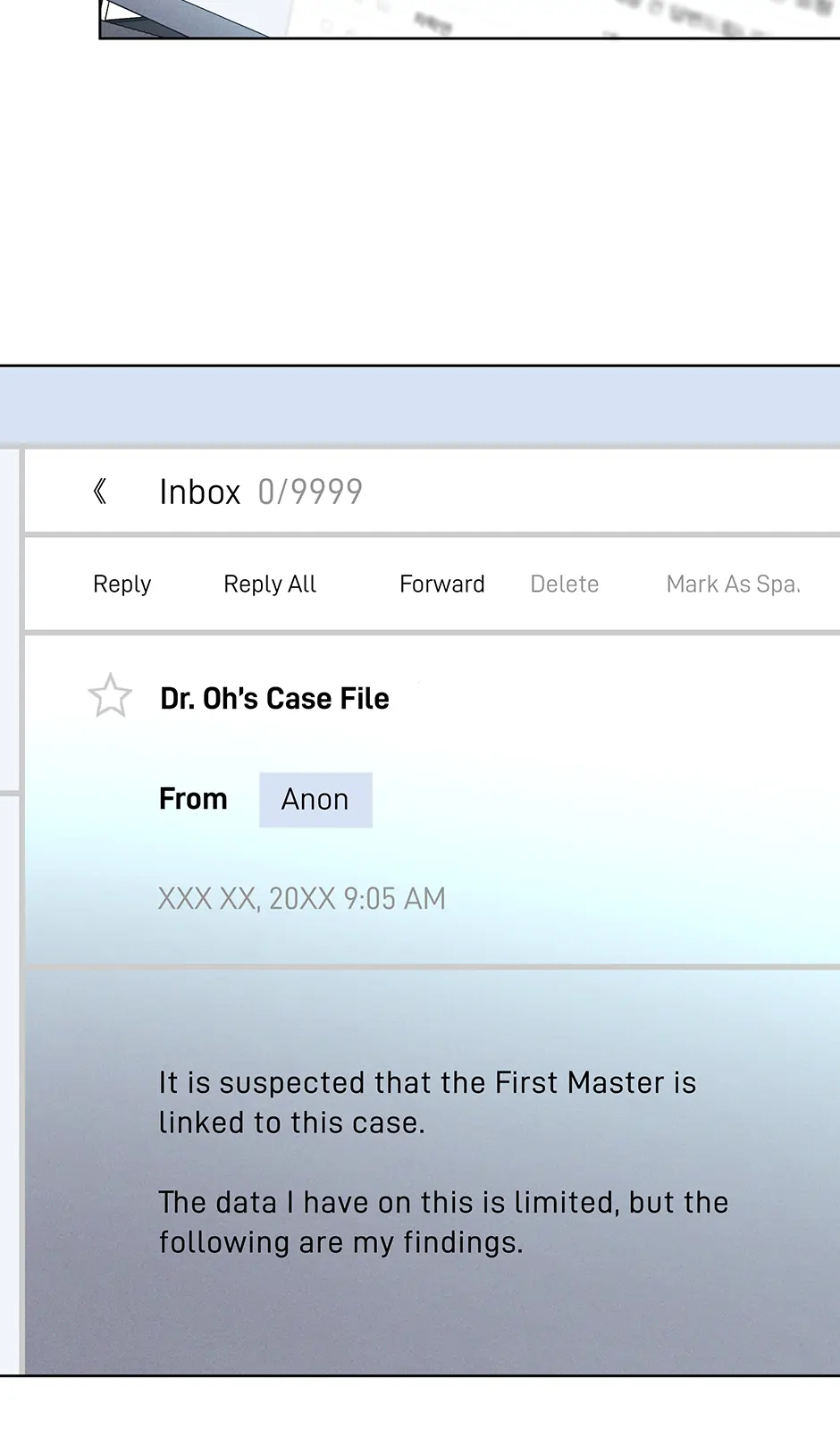The width and height of the screenshot is (840, 1454).
Task: Click the back double-chevron icon beside Inbox
Action: (100, 492)
